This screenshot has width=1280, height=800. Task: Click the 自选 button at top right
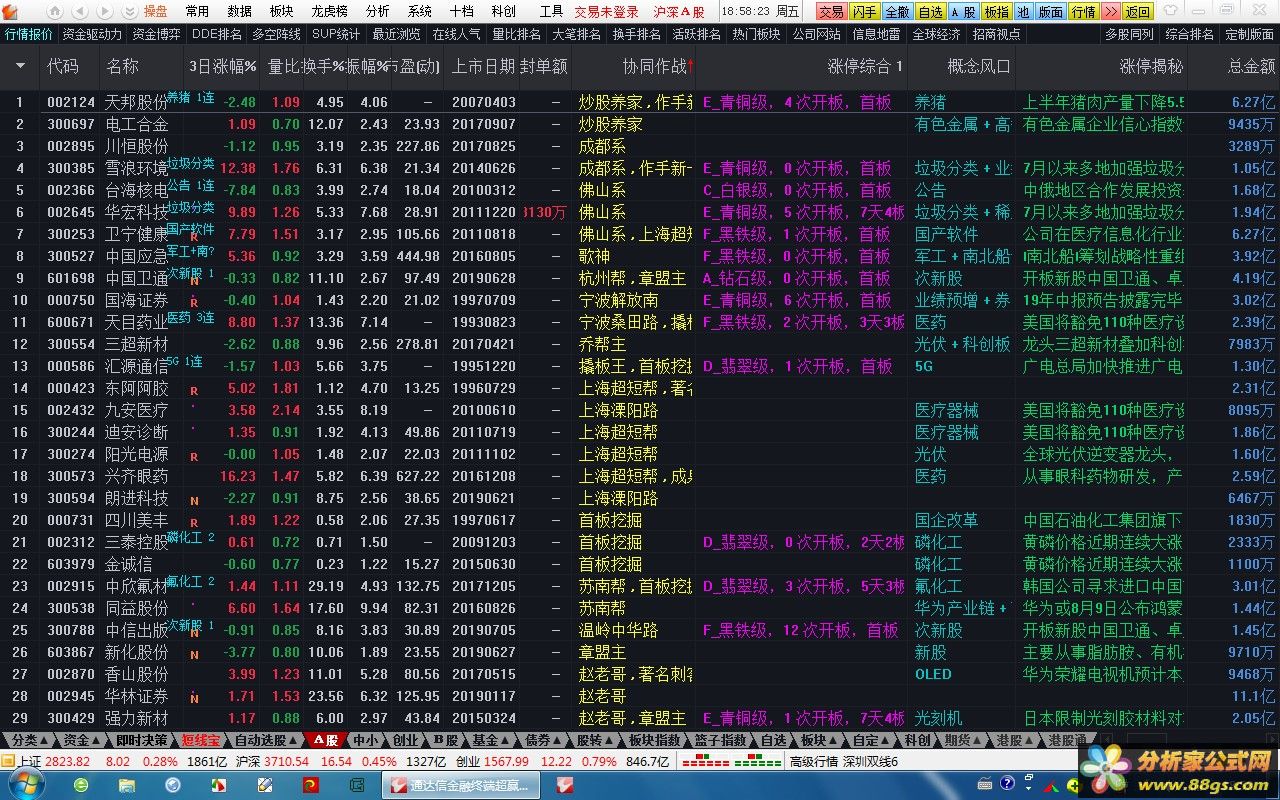pyautogui.click(x=930, y=12)
